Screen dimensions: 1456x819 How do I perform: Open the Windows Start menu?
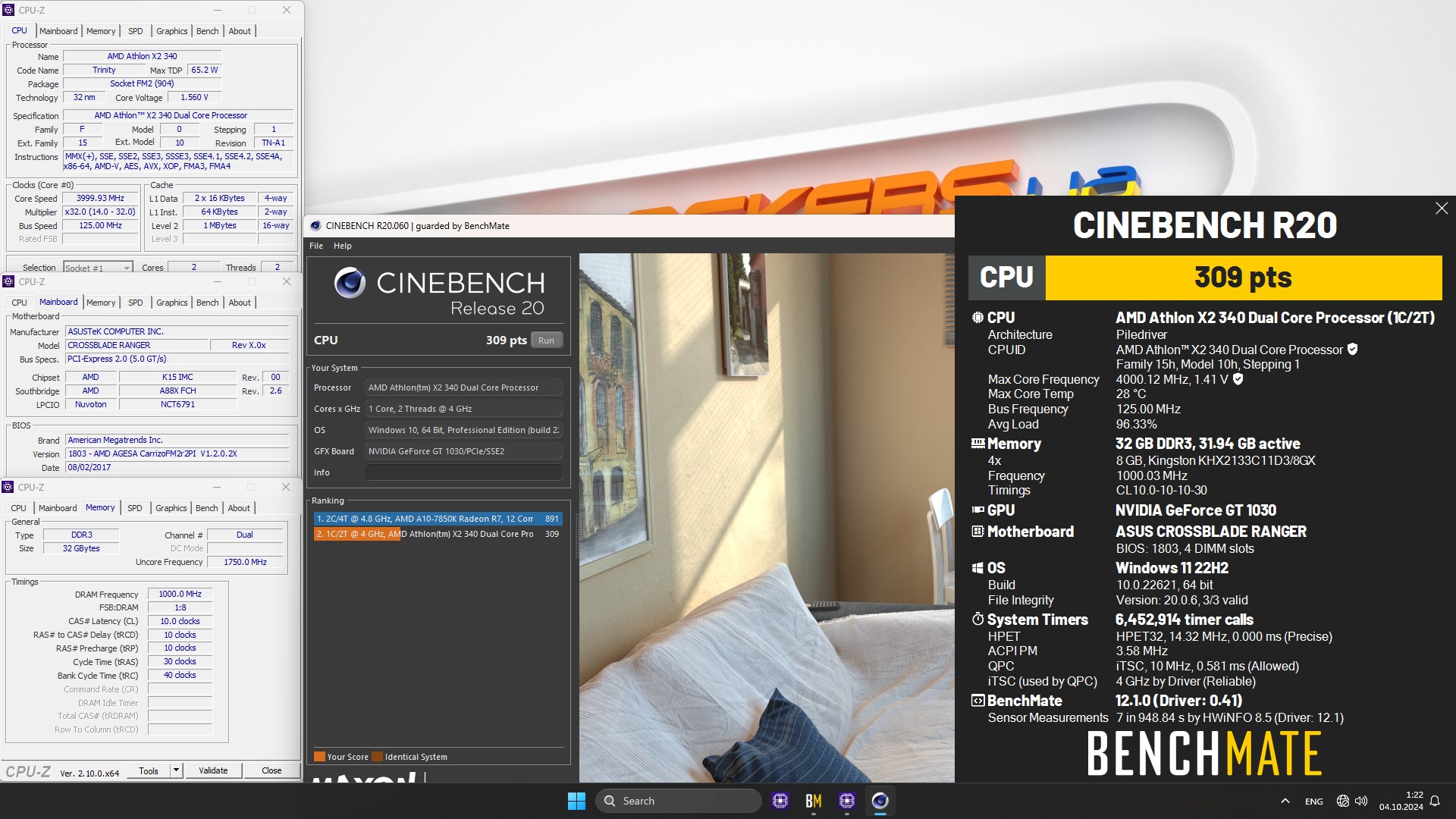click(576, 801)
